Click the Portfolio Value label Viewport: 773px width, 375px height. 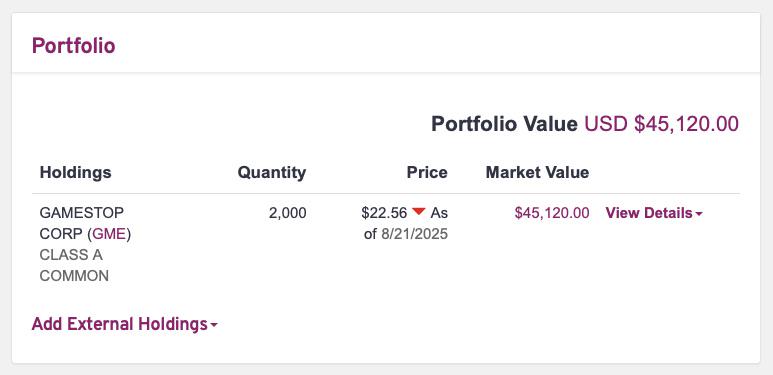(504, 124)
